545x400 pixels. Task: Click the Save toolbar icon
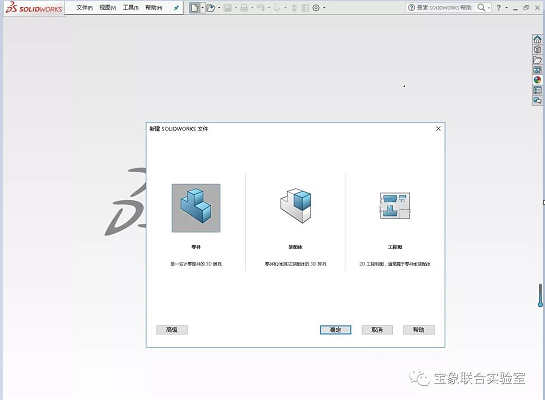click(x=227, y=8)
